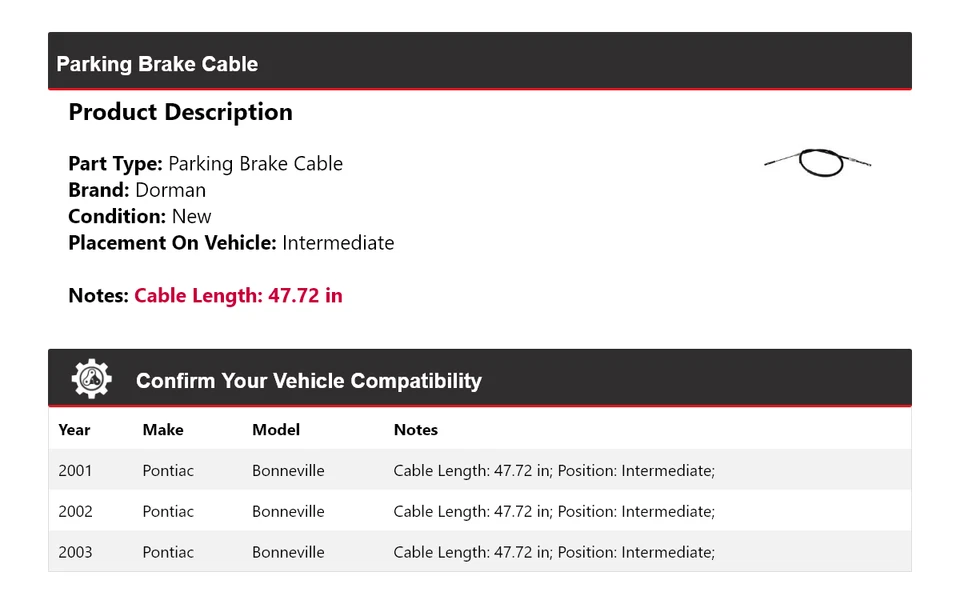The height and width of the screenshot is (604, 960).
Task: Click the Notes column header
Action: click(x=416, y=430)
